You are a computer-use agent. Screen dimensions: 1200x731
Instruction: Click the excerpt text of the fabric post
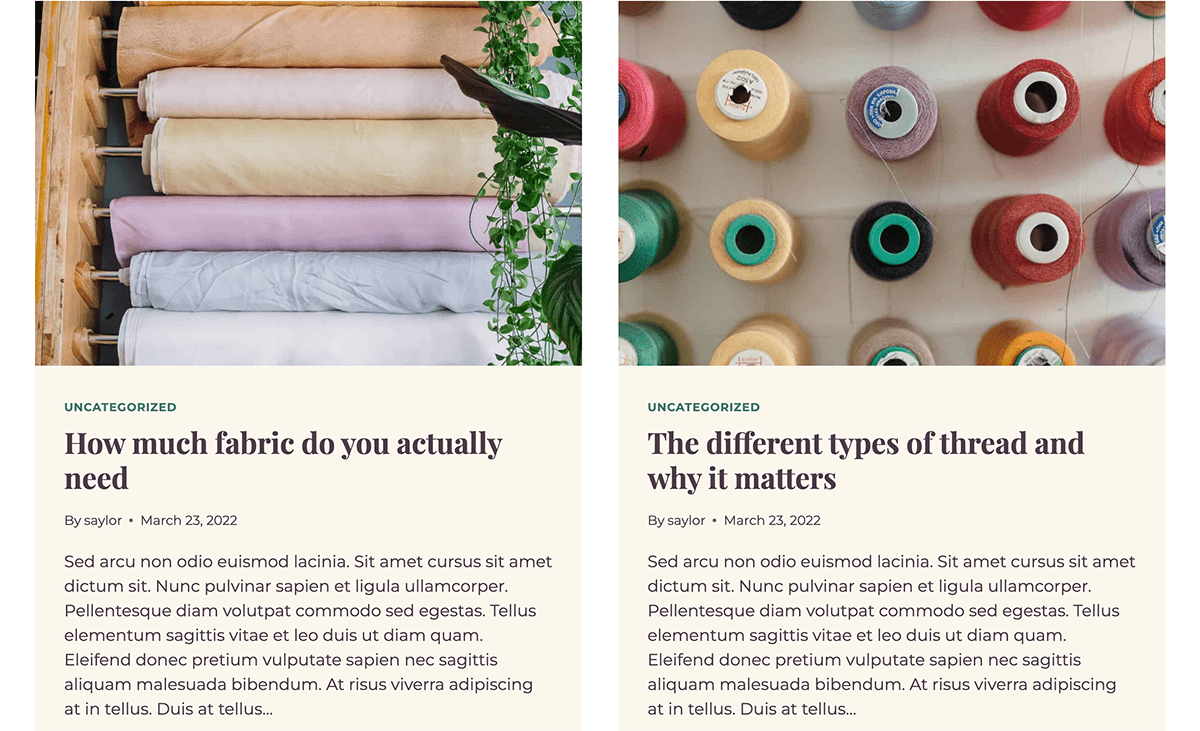[x=308, y=635]
